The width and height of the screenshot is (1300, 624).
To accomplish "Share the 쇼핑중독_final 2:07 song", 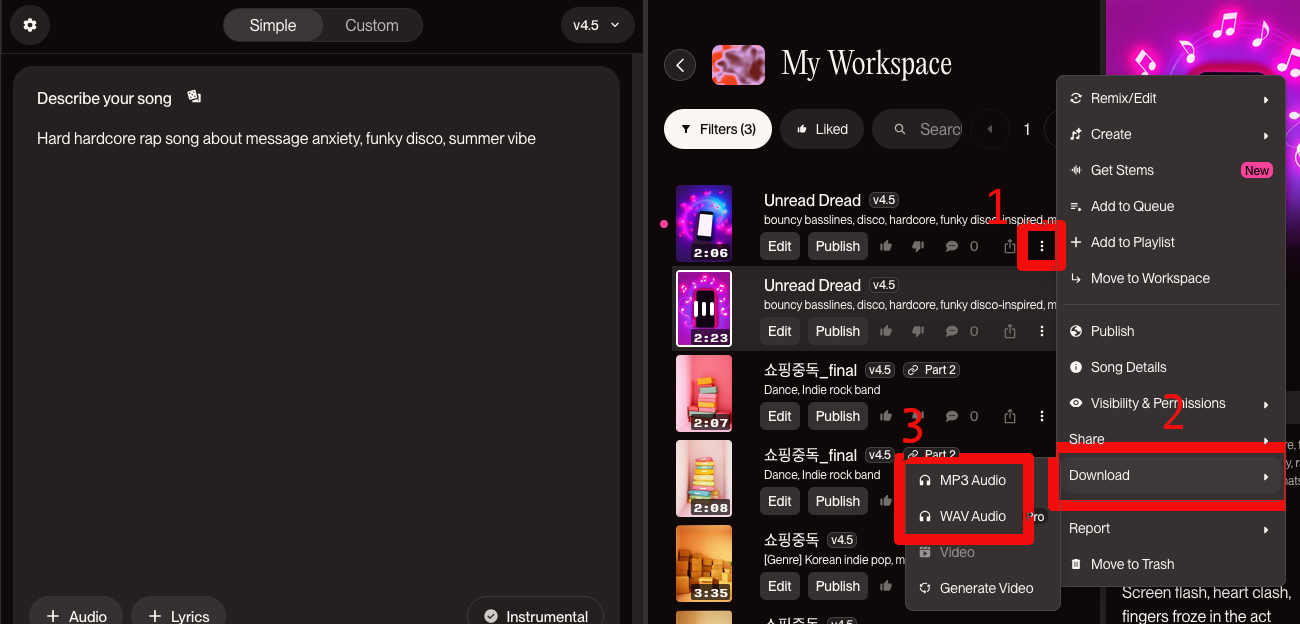I will pos(1010,416).
